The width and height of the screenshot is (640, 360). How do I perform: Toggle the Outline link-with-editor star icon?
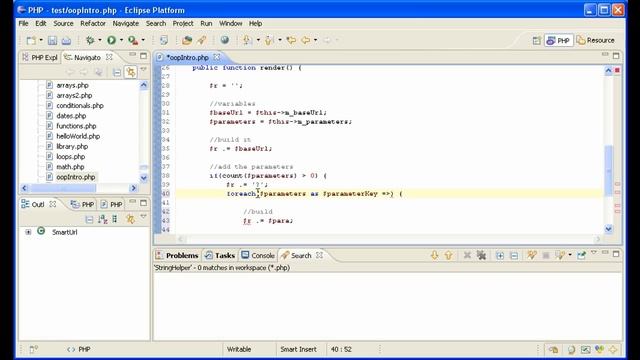pyautogui.click(x=130, y=220)
